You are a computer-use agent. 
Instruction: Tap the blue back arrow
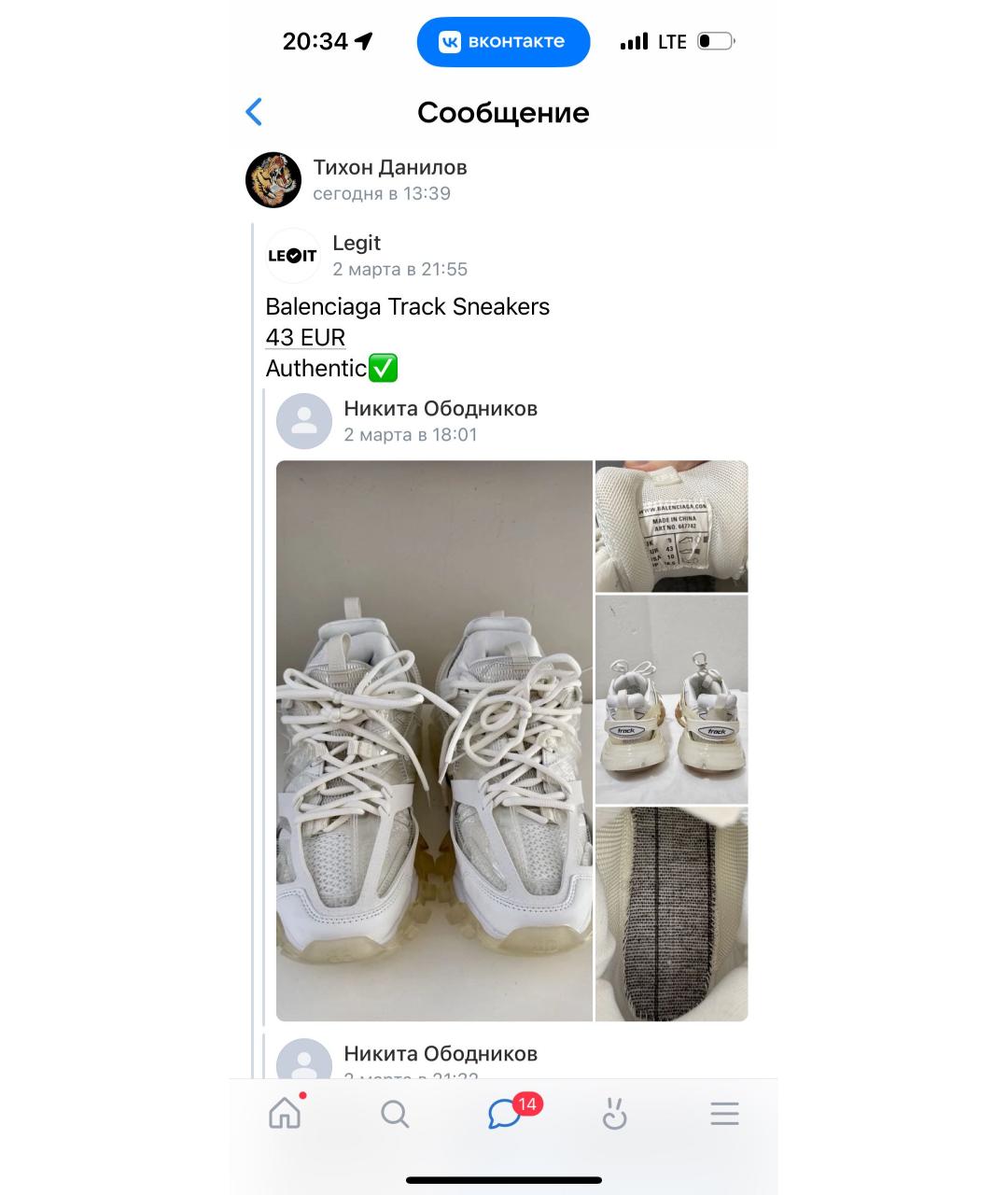254,112
